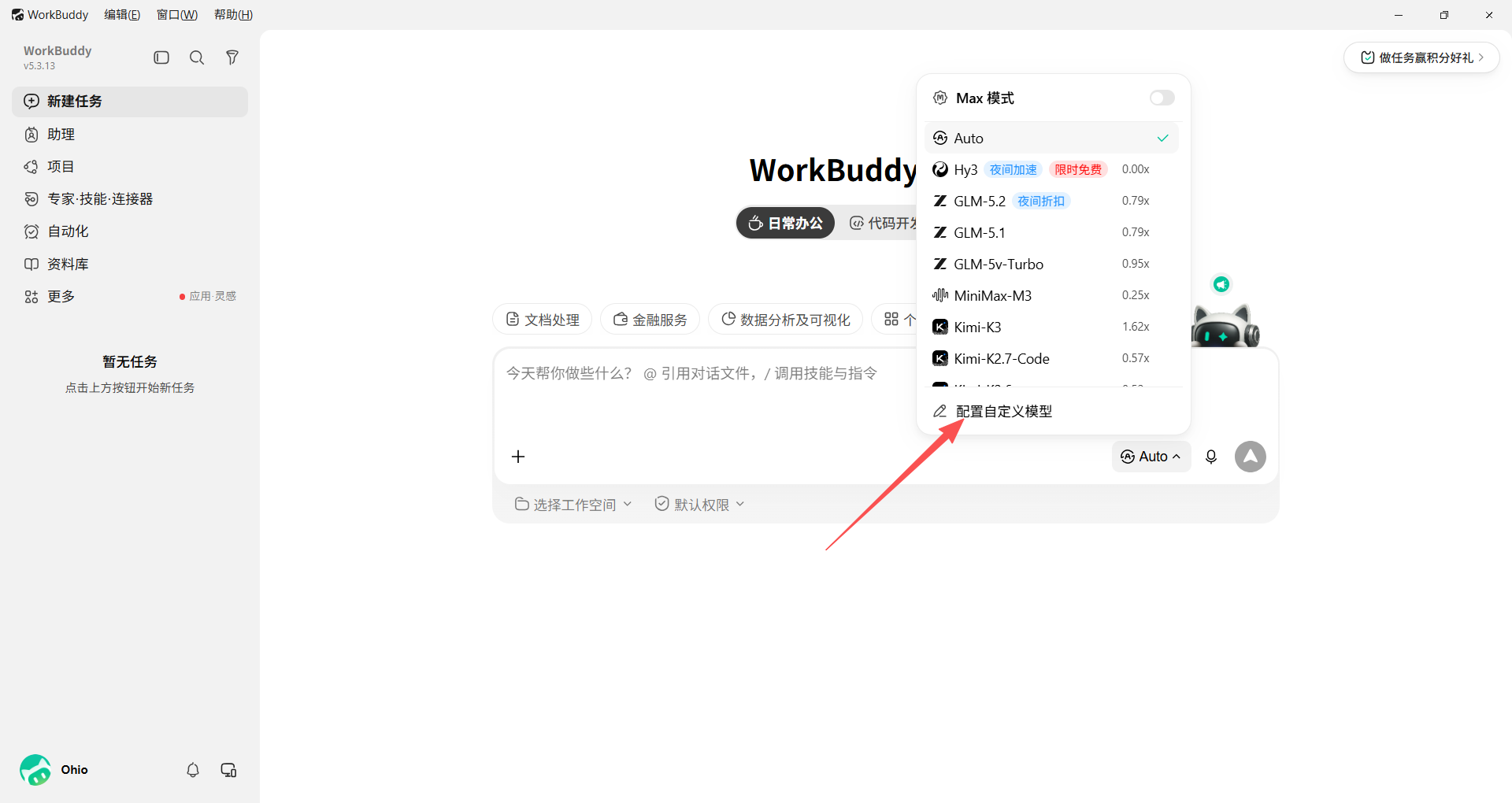Pick the GLM-5v-Turbo model
The width and height of the screenshot is (1512, 803).
click(1052, 264)
